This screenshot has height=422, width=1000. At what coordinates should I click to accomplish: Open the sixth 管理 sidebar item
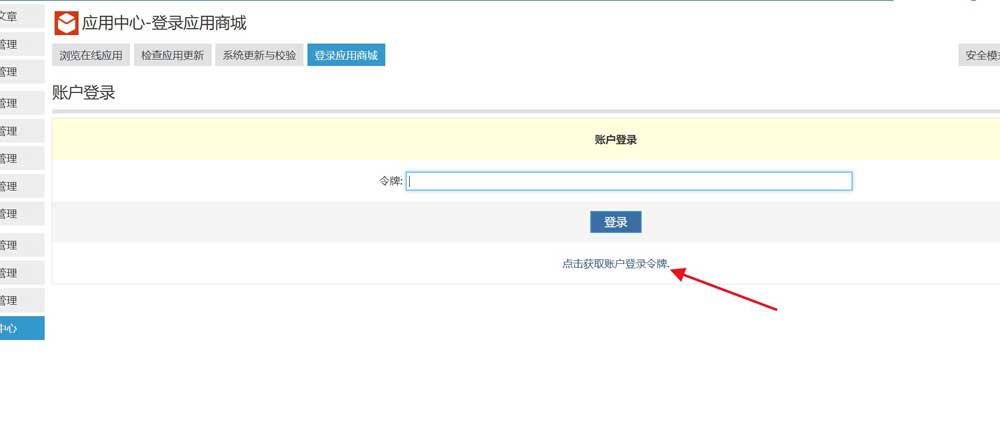12,186
